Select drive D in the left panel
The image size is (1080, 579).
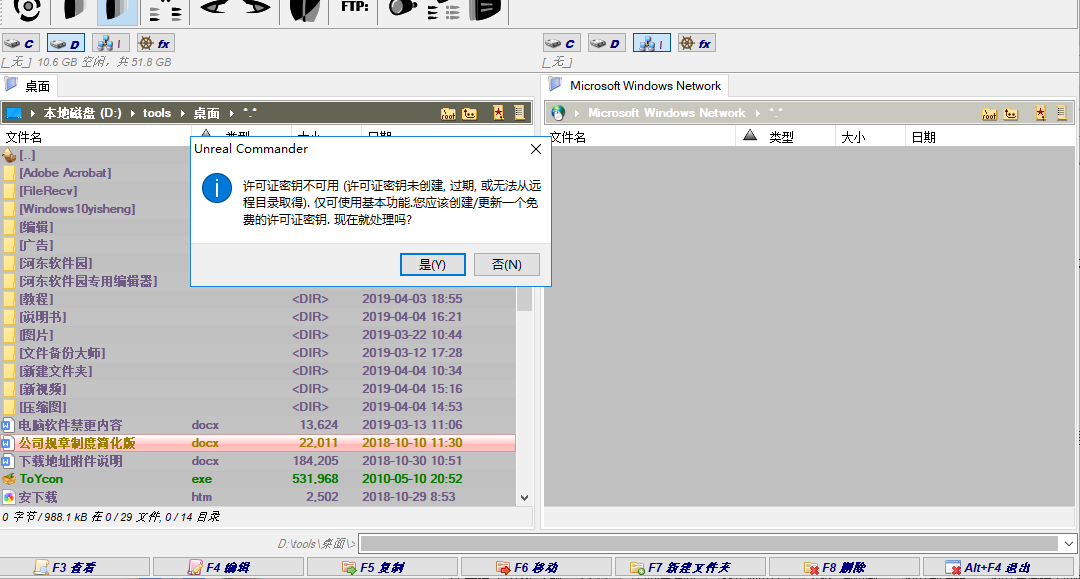point(65,43)
